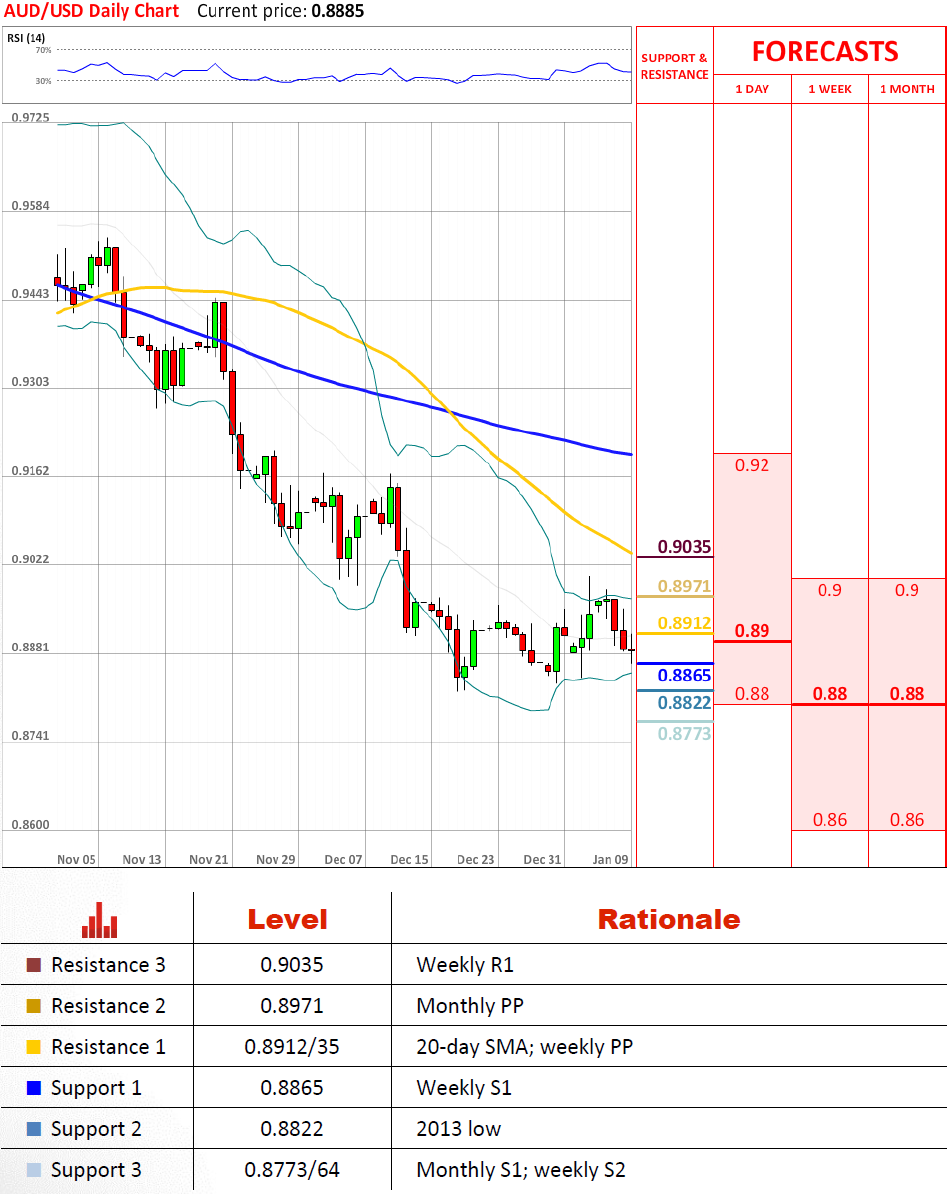Open the 1 DAY forecast column header
Screen dimensions: 952x1194
click(752, 89)
